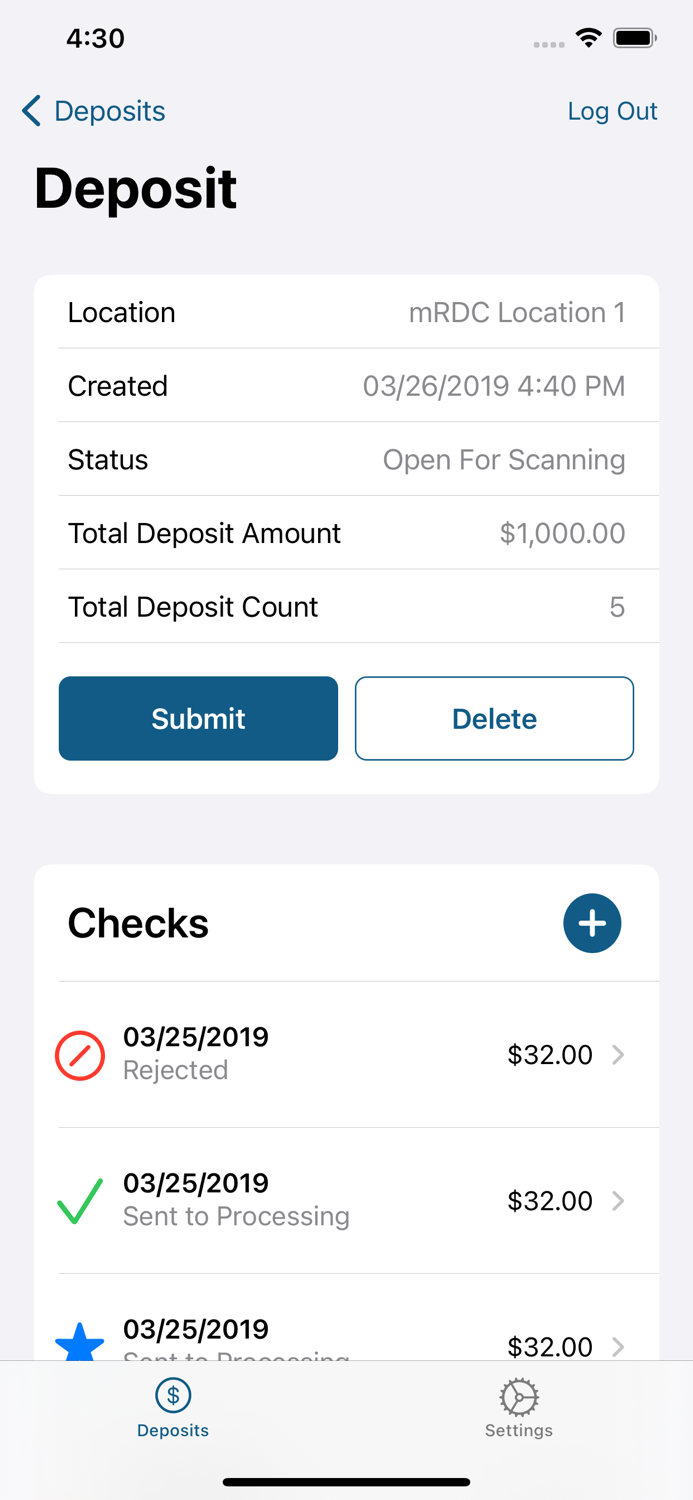Viewport: 693px width, 1500px height.
Task: Tap the add check plus icon
Action: 592,923
